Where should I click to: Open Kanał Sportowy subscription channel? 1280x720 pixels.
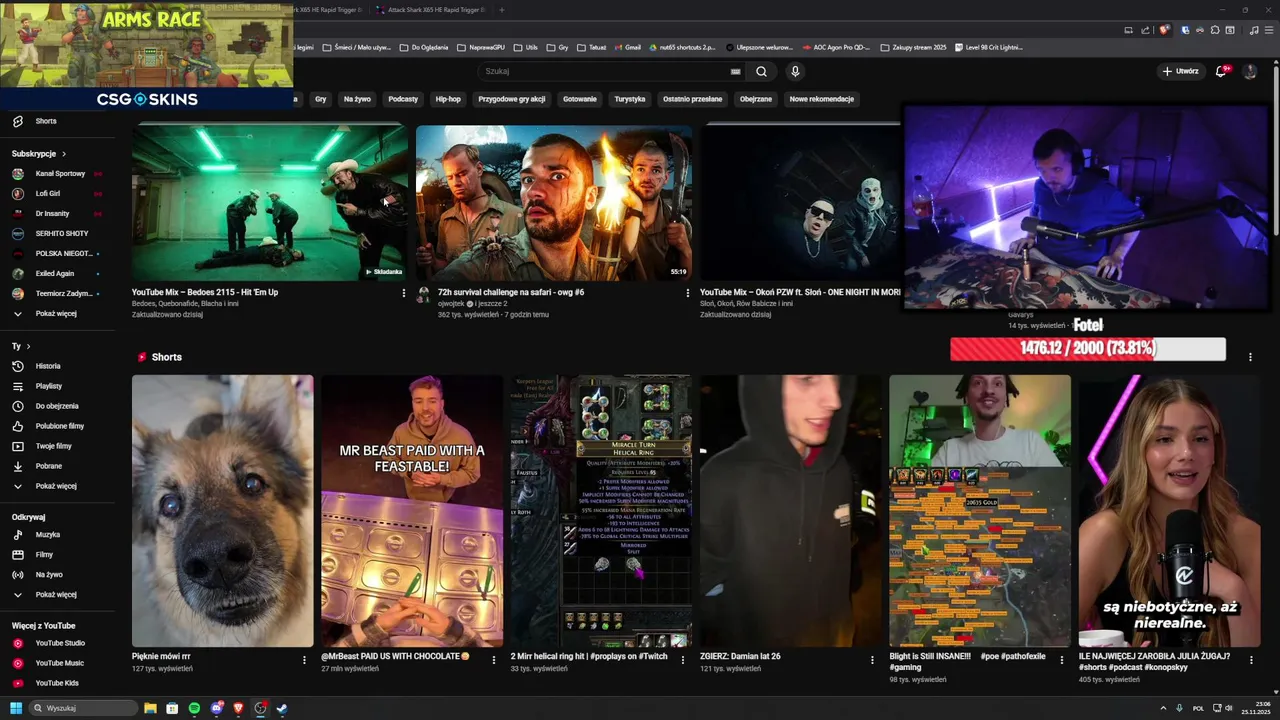(60, 173)
